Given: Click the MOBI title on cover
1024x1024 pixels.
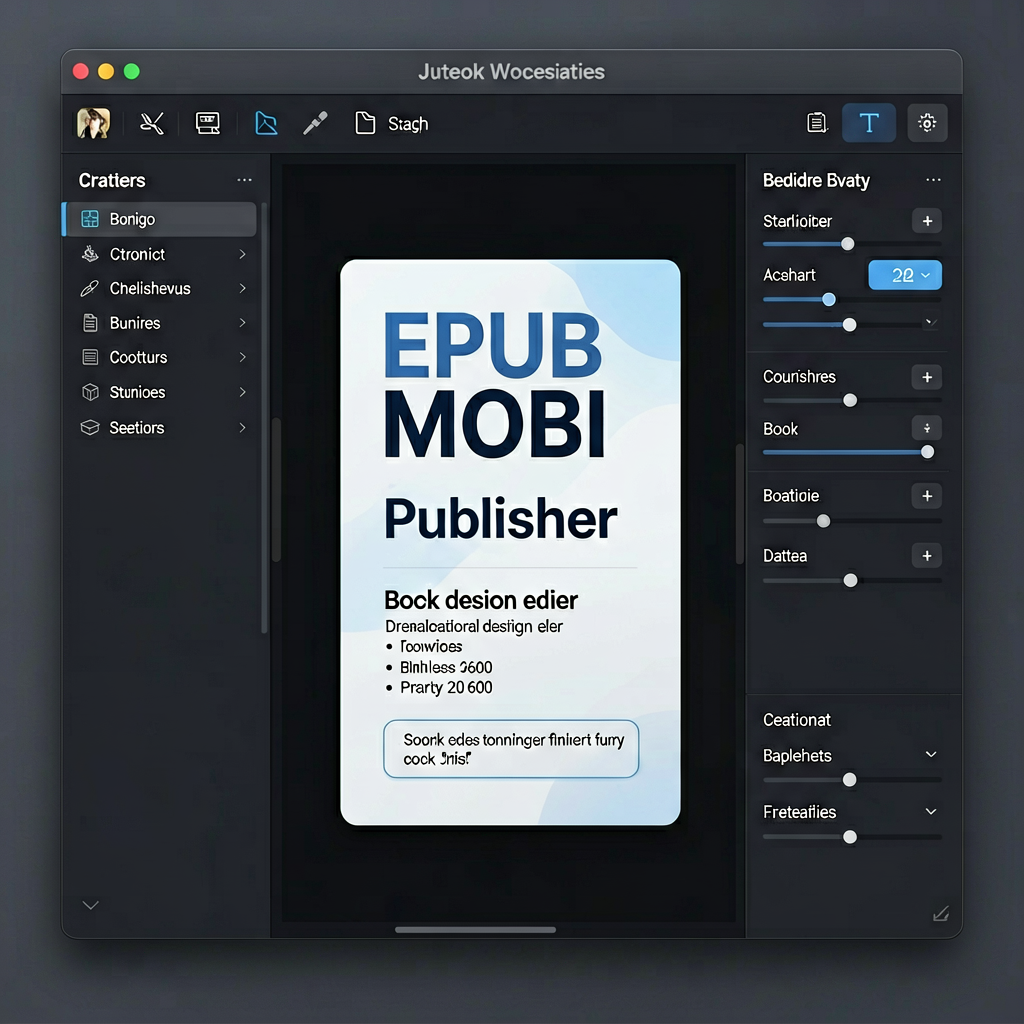Looking at the screenshot, I should 494,424.
